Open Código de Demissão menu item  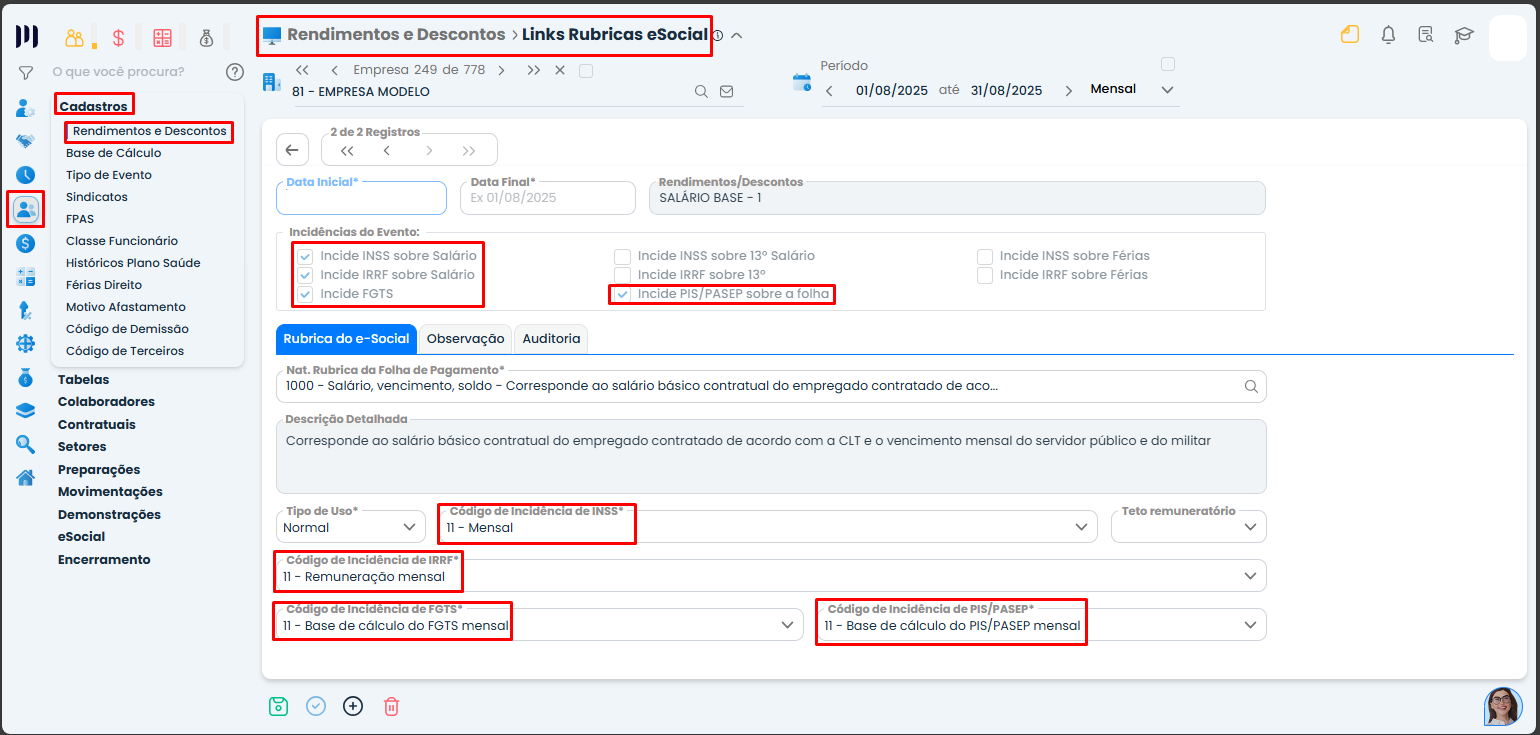click(127, 329)
